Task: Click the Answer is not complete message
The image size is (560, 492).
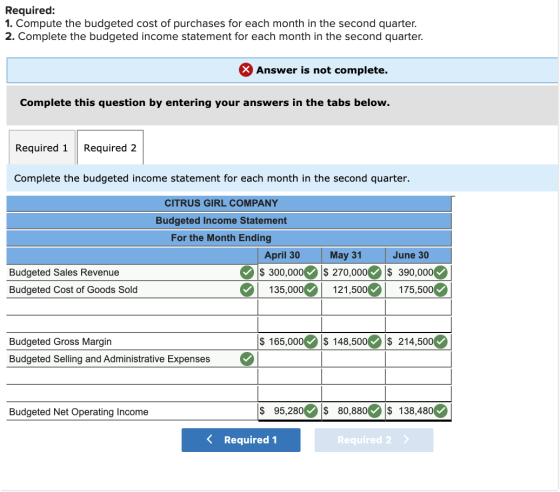Action: tap(322, 70)
